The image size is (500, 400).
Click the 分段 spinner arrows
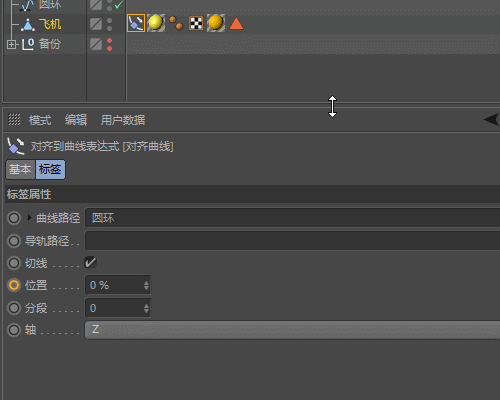click(146, 308)
